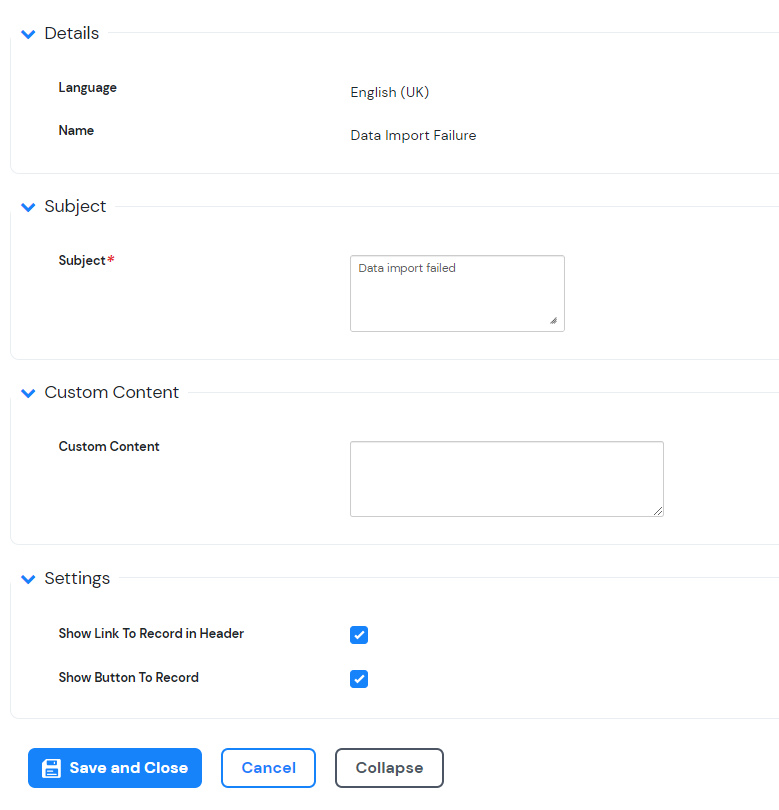Grab the Subject box resize handle
The width and height of the screenshot is (779, 810).
554,321
